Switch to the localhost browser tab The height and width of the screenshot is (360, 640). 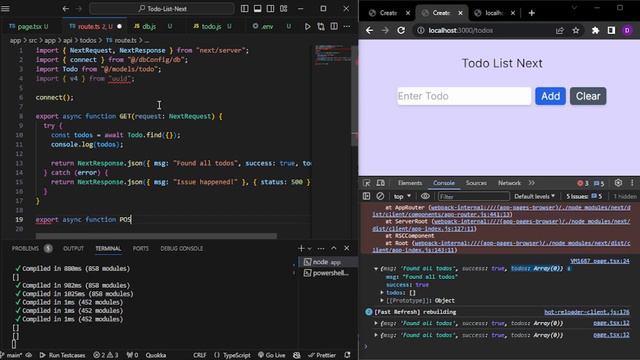[494, 13]
